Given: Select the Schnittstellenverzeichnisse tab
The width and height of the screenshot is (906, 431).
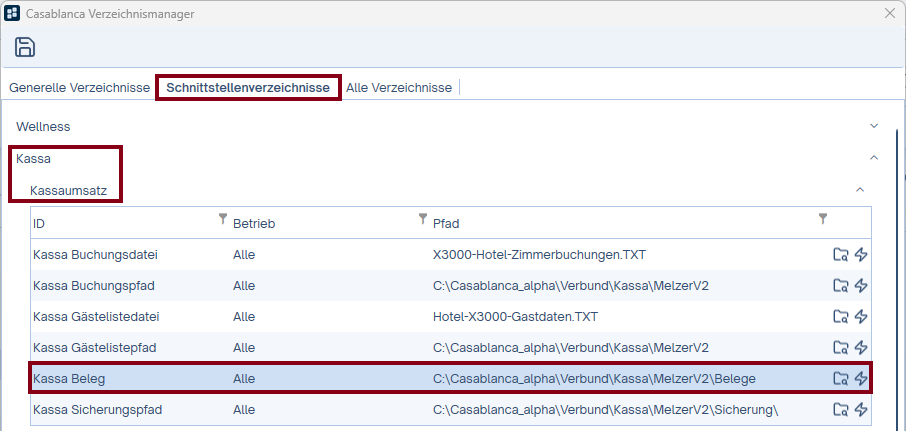Looking at the screenshot, I should pyautogui.click(x=248, y=88).
